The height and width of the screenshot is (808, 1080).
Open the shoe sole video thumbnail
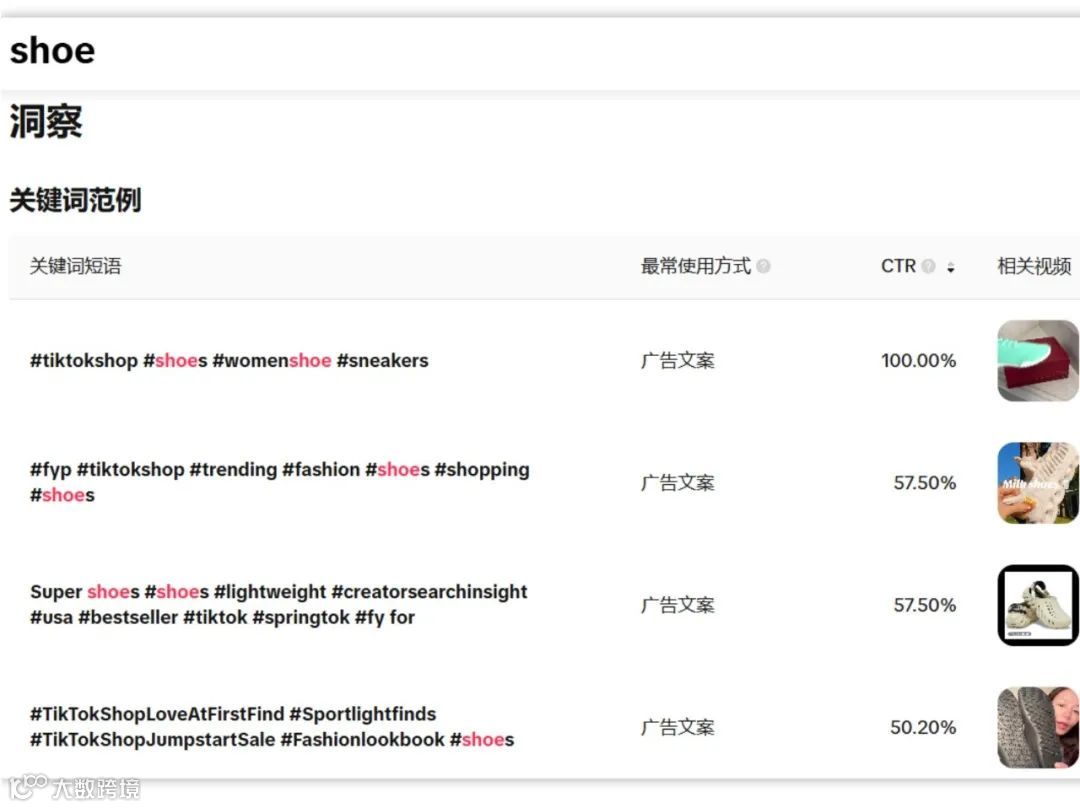click(1037, 727)
